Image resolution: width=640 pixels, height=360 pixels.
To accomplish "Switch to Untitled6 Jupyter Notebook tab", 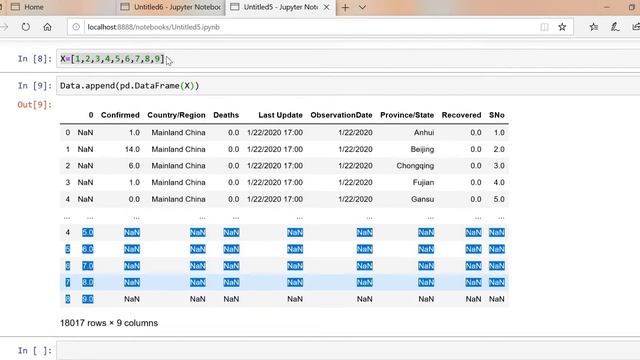I will 171,7.
